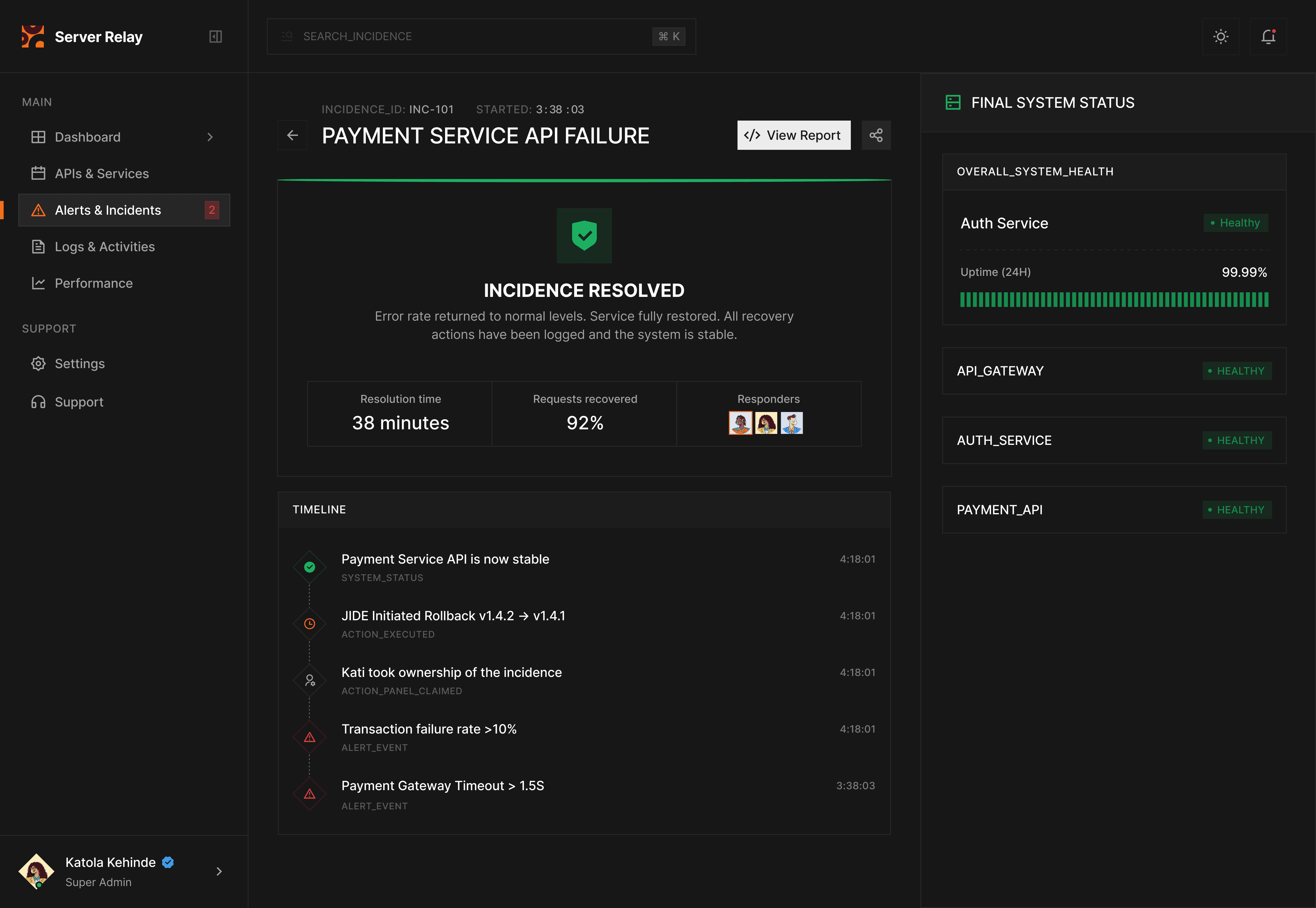Viewport: 1316px width, 908px height.
Task: Click the share icon next to View Report
Action: click(x=876, y=135)
